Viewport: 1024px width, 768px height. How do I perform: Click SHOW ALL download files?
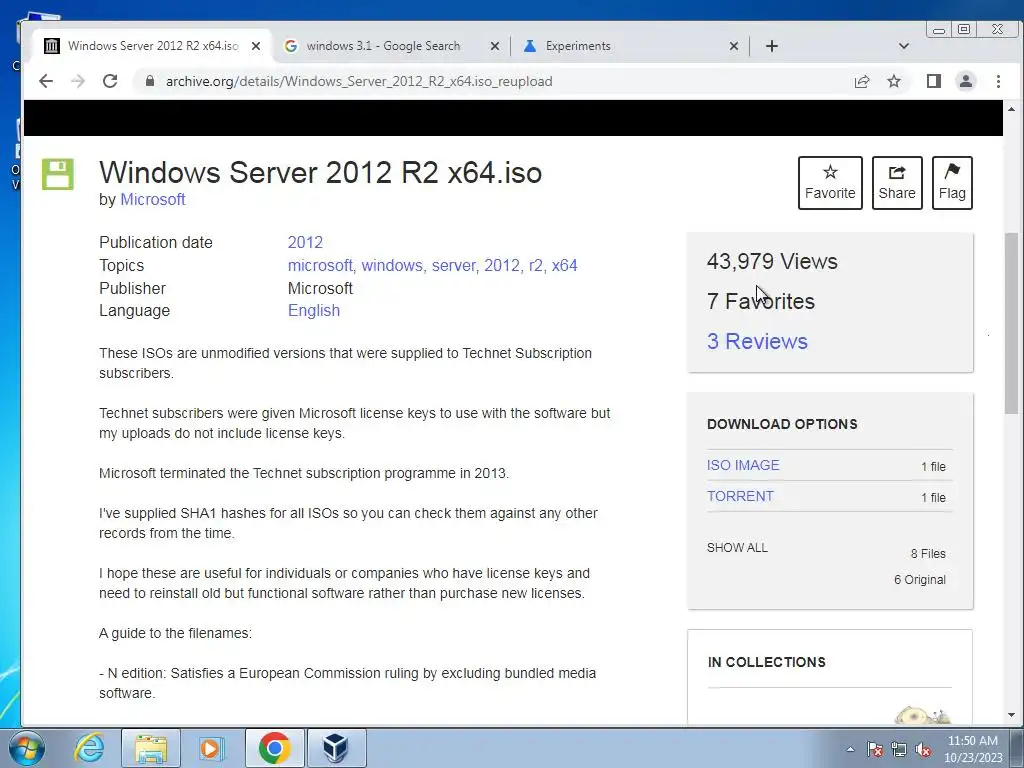pos(737,547)
